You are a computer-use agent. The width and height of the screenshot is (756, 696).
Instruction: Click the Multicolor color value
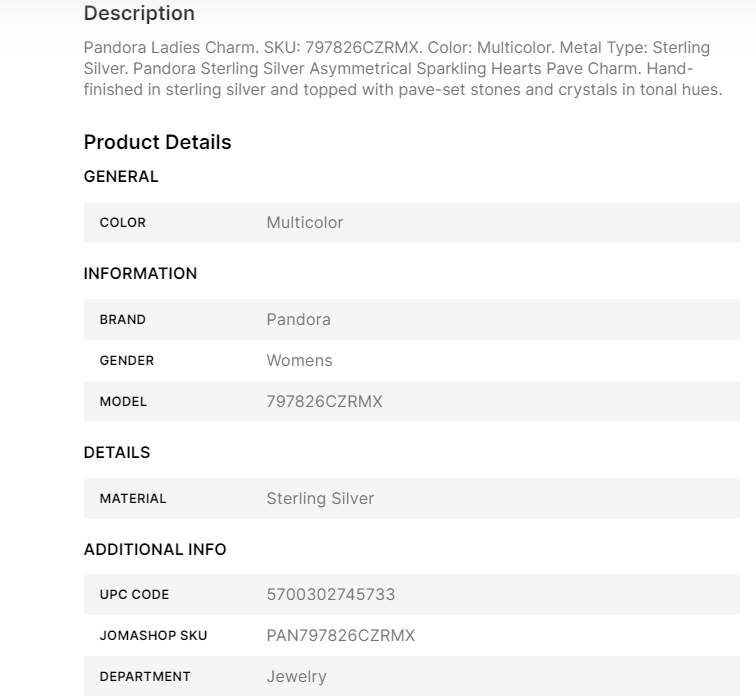pyautogui.click(x=305, y=223)
